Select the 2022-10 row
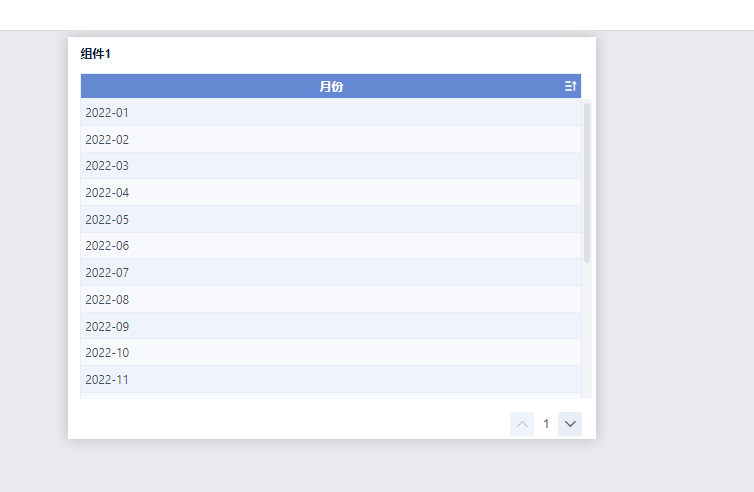The width and height of the screenshot is (754, 492). (331, 353)
